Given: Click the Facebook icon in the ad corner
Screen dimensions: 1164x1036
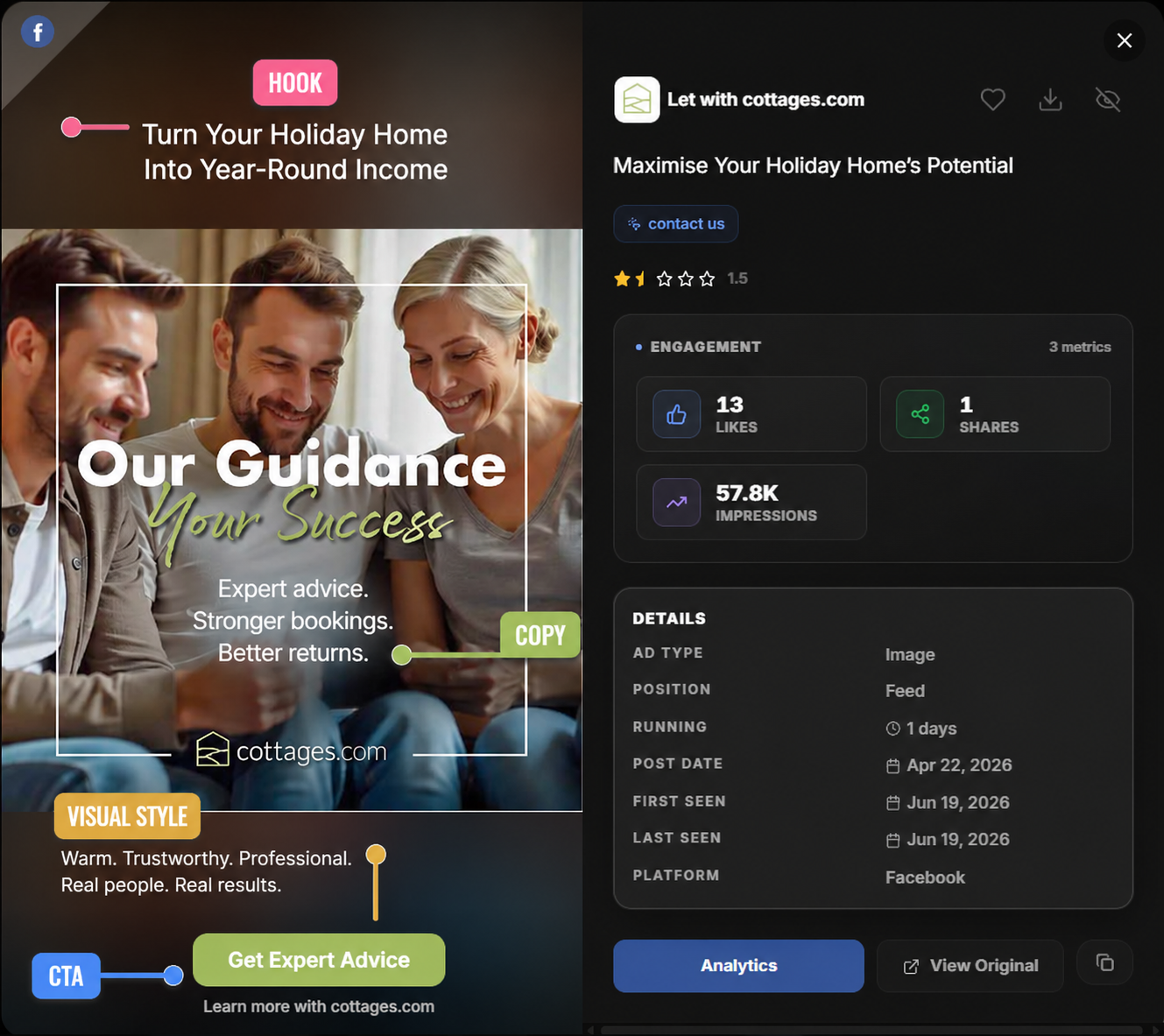Looking at the screenshot, I should click(x=38, y=32).
